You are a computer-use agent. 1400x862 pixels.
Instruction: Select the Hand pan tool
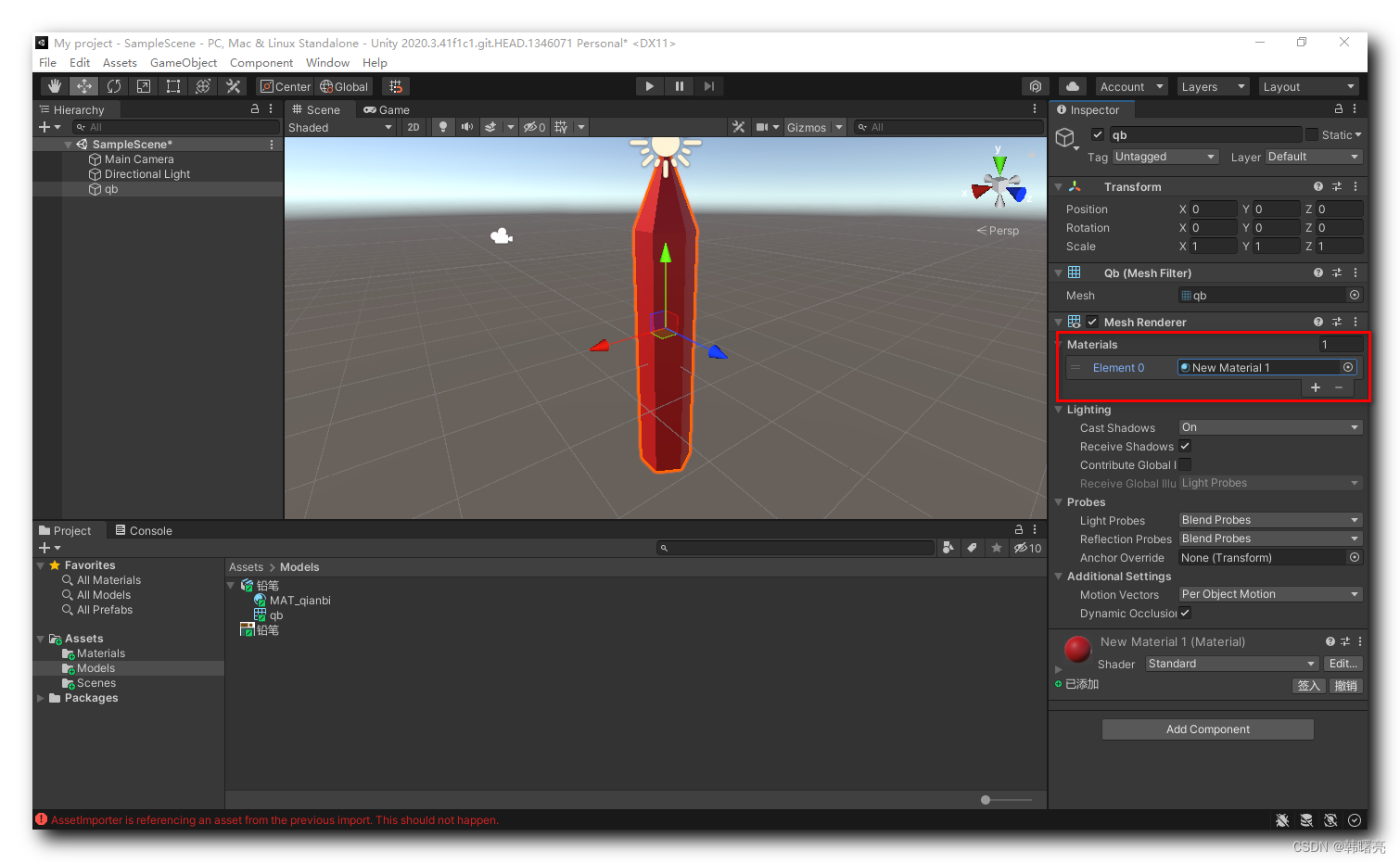coord(54,85)
